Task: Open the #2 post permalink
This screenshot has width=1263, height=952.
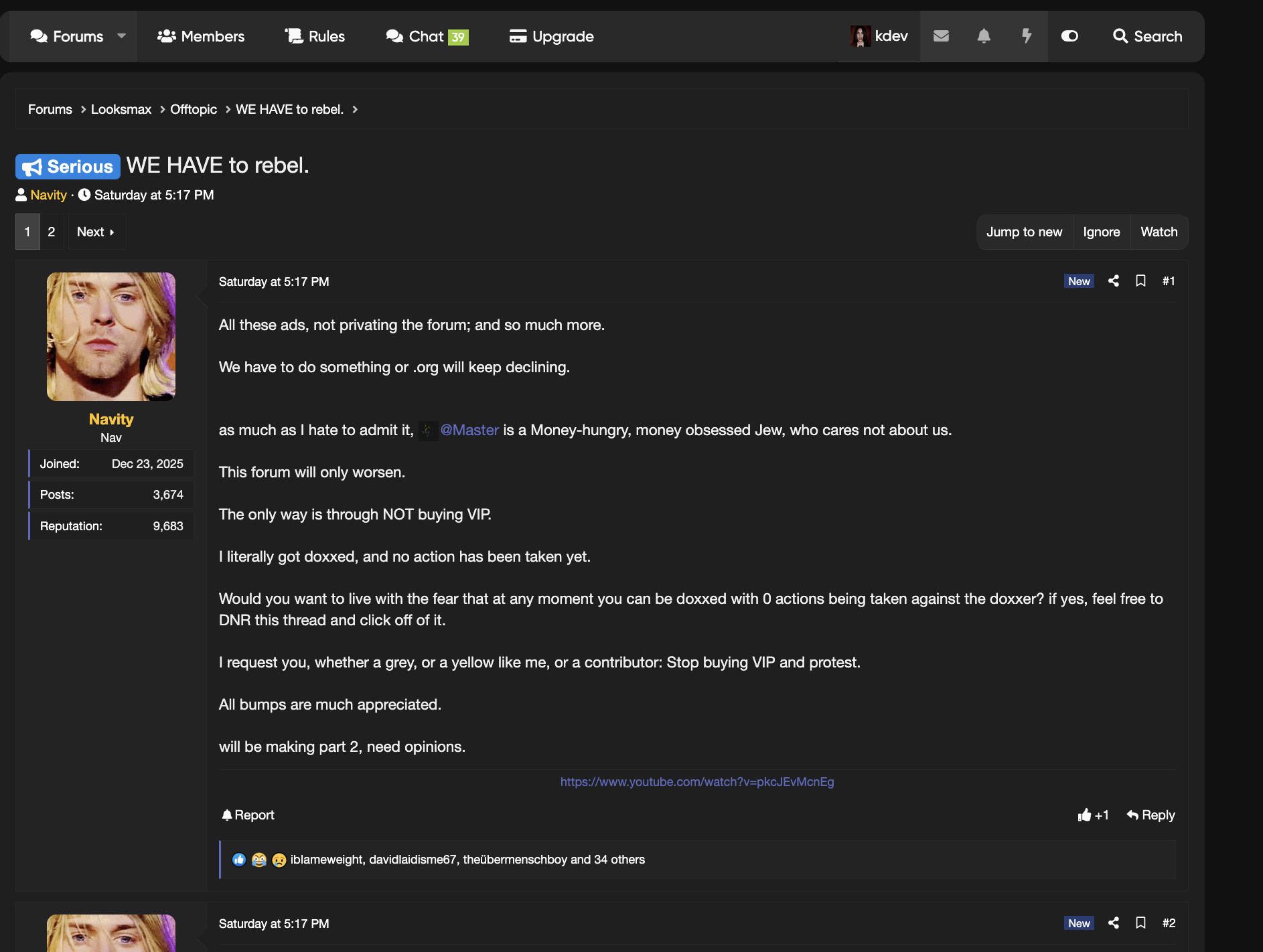Action: pos(1169,923)
